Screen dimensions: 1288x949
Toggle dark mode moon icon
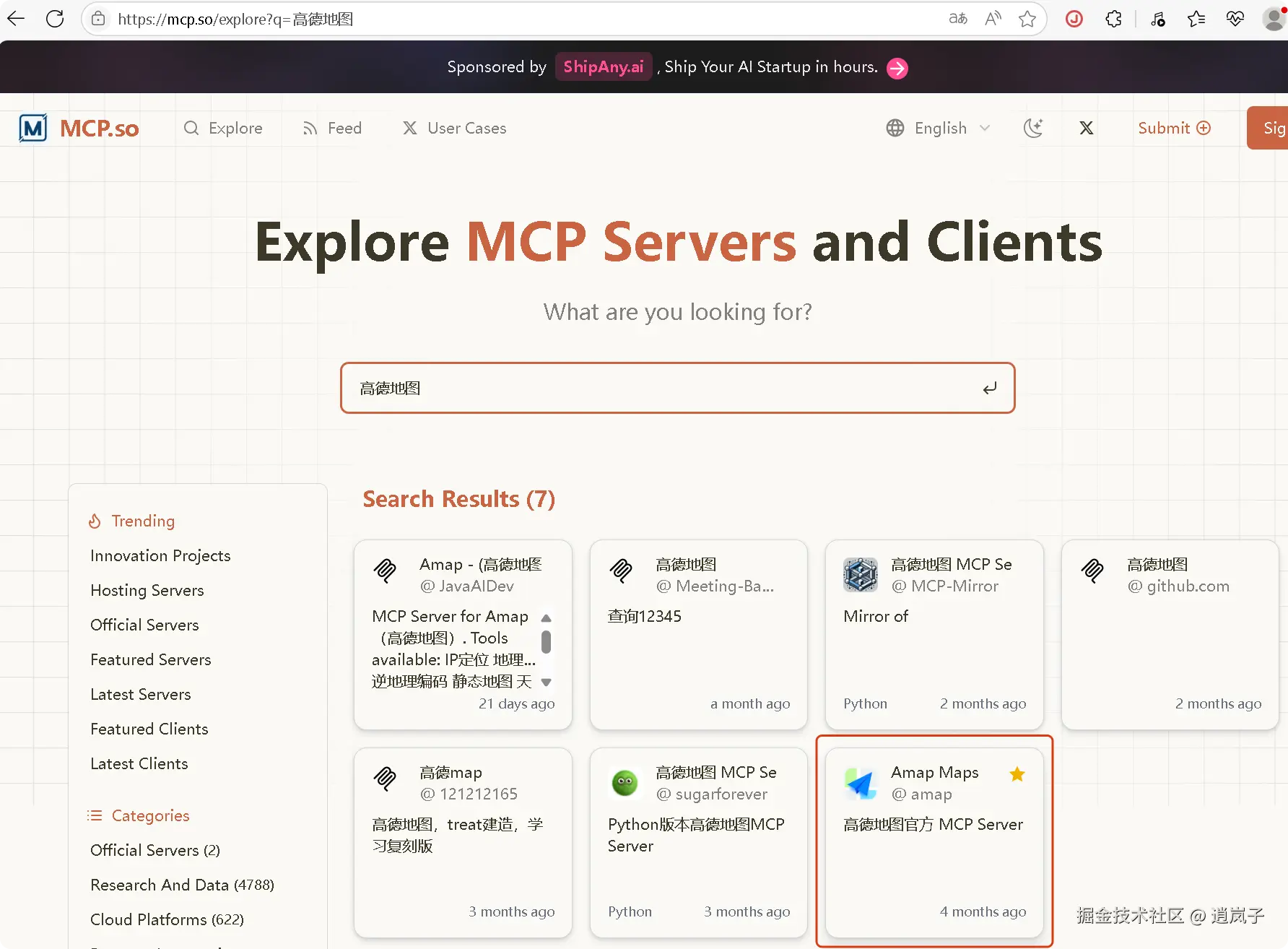tap(1034, 128)
